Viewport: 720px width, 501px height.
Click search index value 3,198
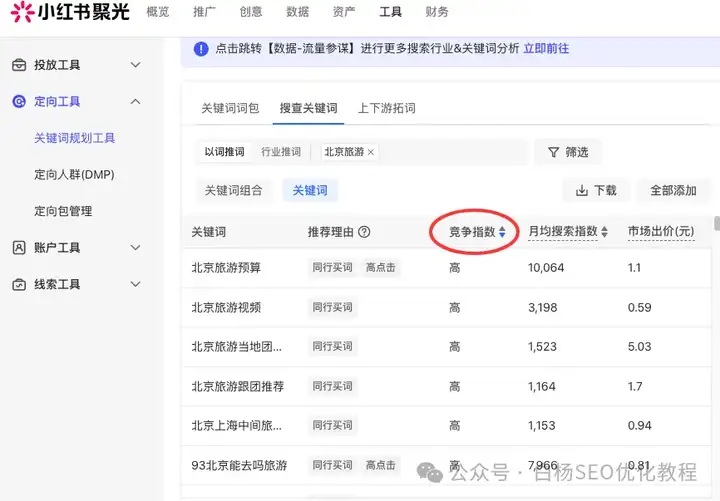click(x=543, y=307)
